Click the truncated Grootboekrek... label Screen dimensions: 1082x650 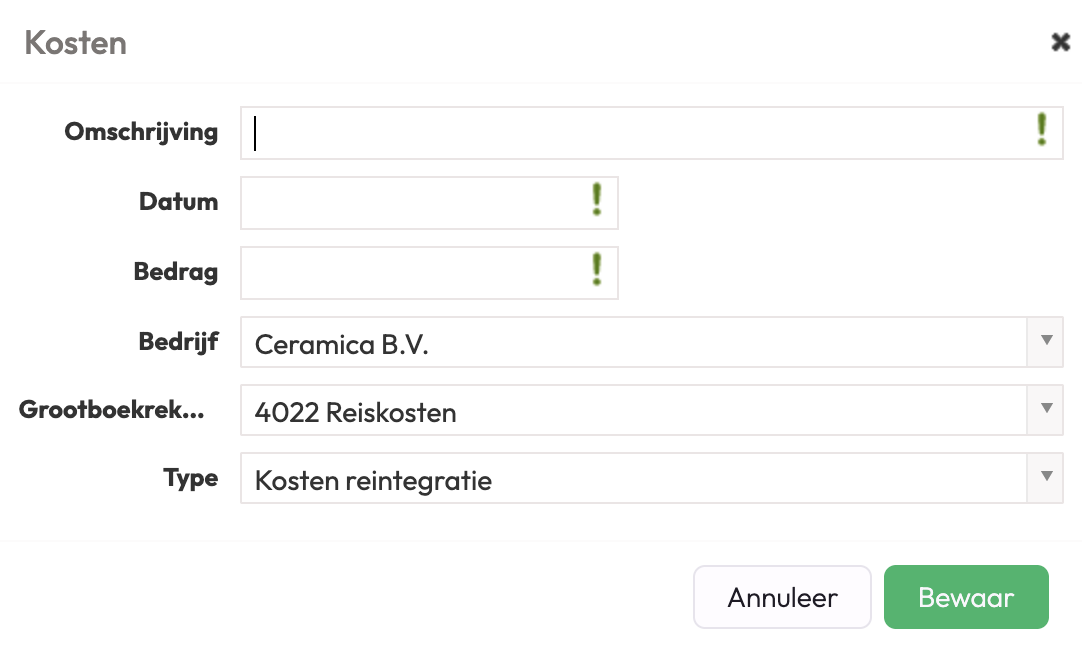[112, 410]
